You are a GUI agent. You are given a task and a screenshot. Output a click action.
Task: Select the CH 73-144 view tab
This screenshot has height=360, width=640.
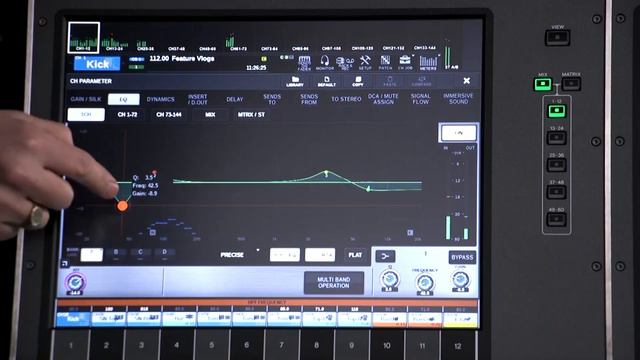(x=169, y=115)
